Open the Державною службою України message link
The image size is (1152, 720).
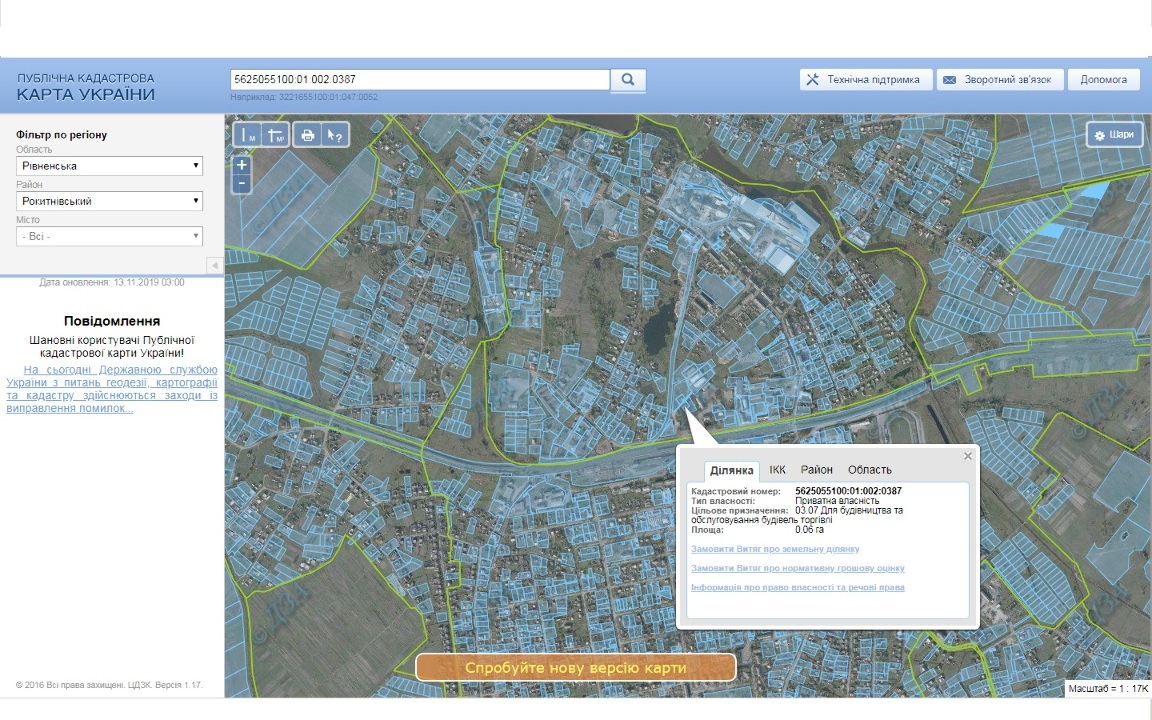pos(112,389)
